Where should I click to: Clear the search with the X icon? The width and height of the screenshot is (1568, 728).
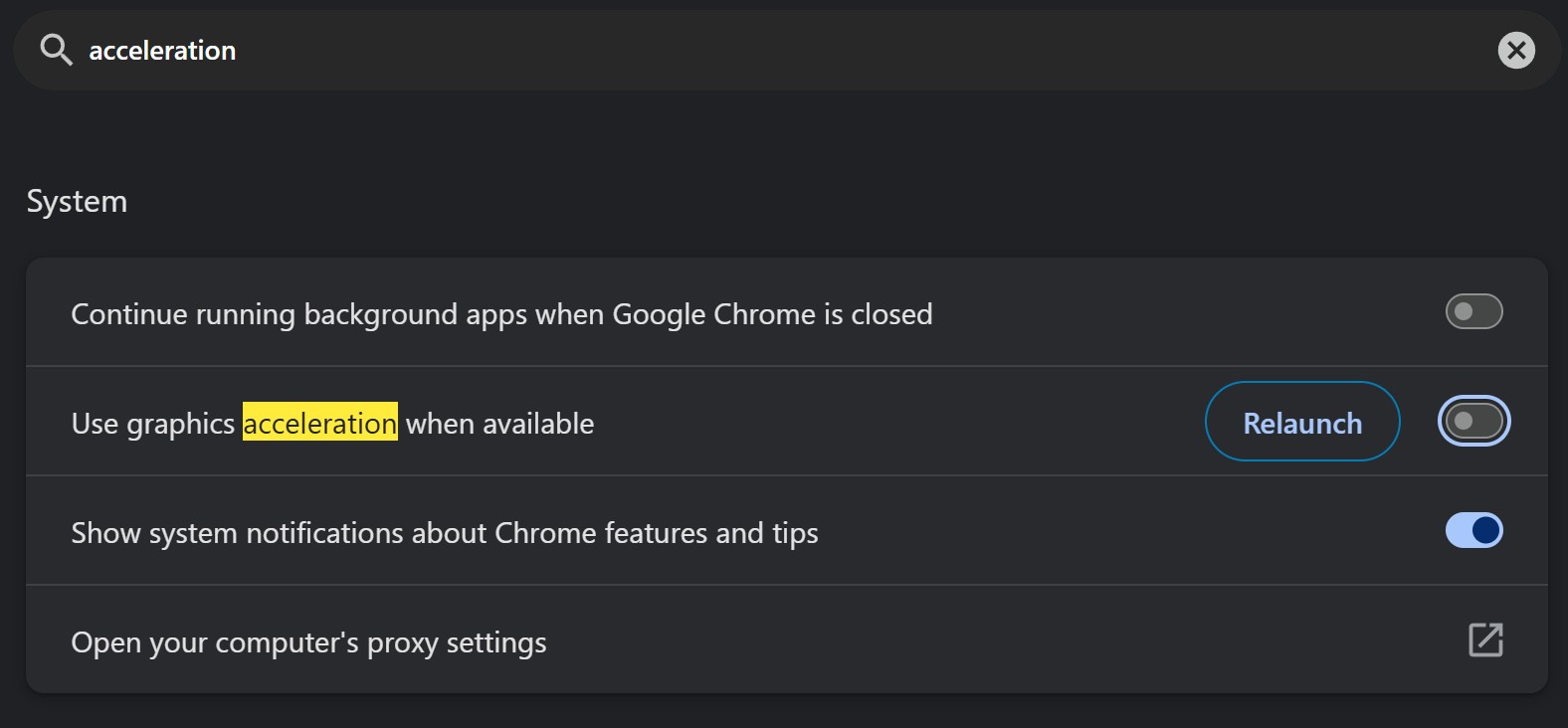coord(1516,50)
